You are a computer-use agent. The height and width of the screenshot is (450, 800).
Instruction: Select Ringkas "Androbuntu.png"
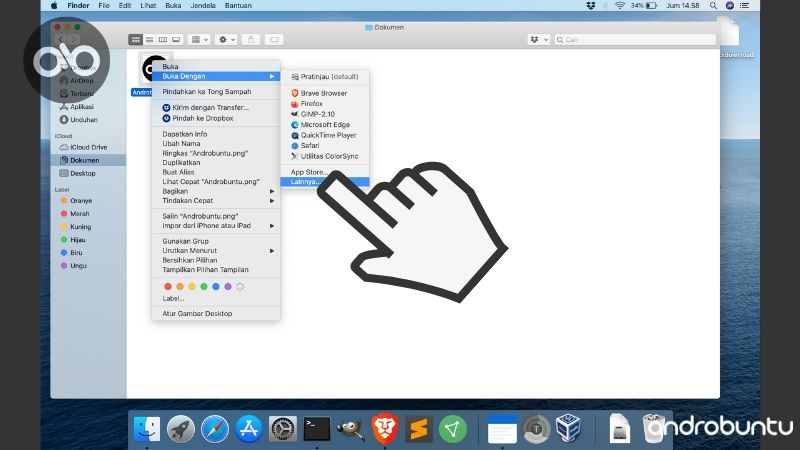[216, 153]
